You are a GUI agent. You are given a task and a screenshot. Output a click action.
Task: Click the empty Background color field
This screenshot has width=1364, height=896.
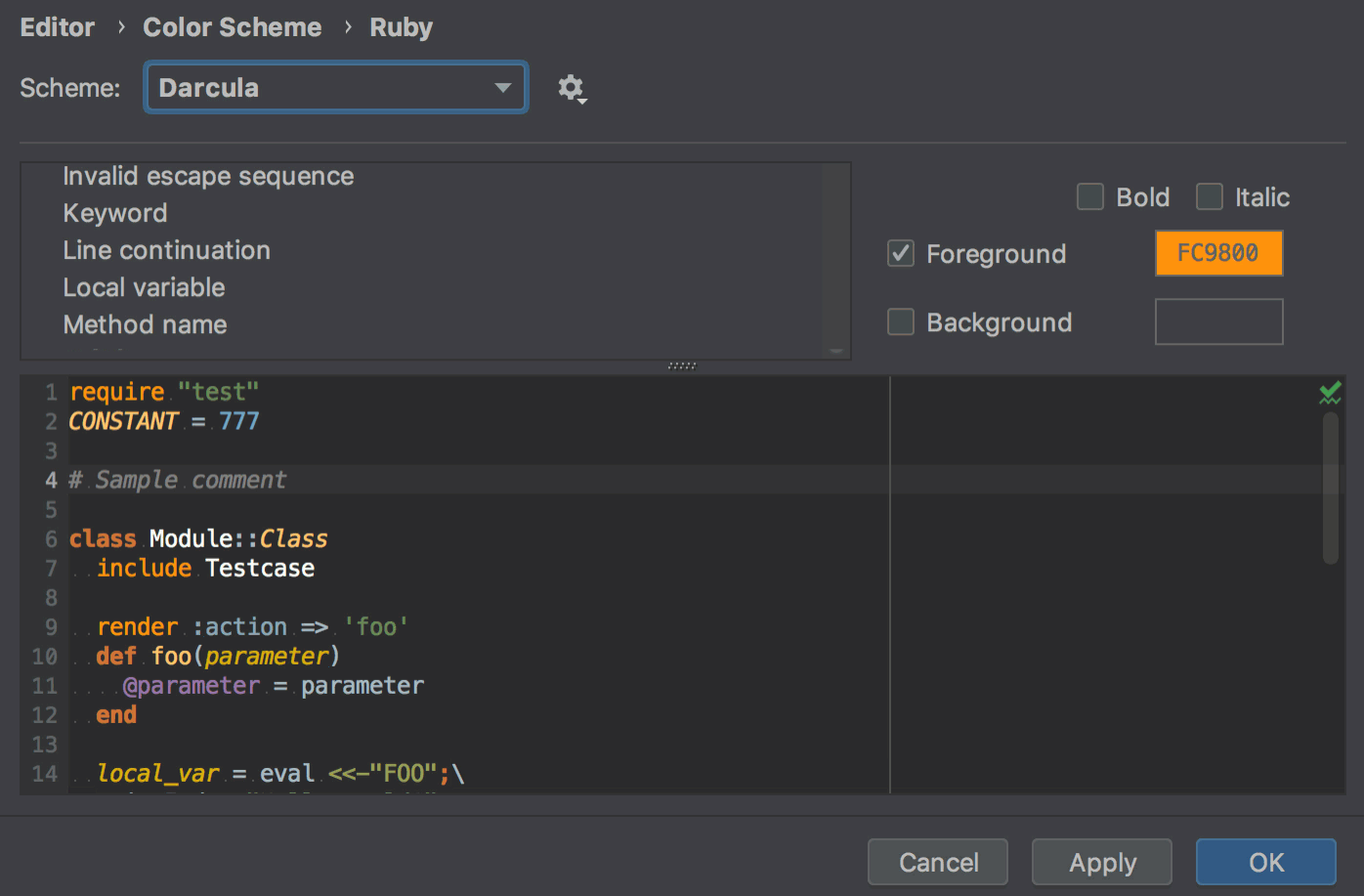[1218, 321]
